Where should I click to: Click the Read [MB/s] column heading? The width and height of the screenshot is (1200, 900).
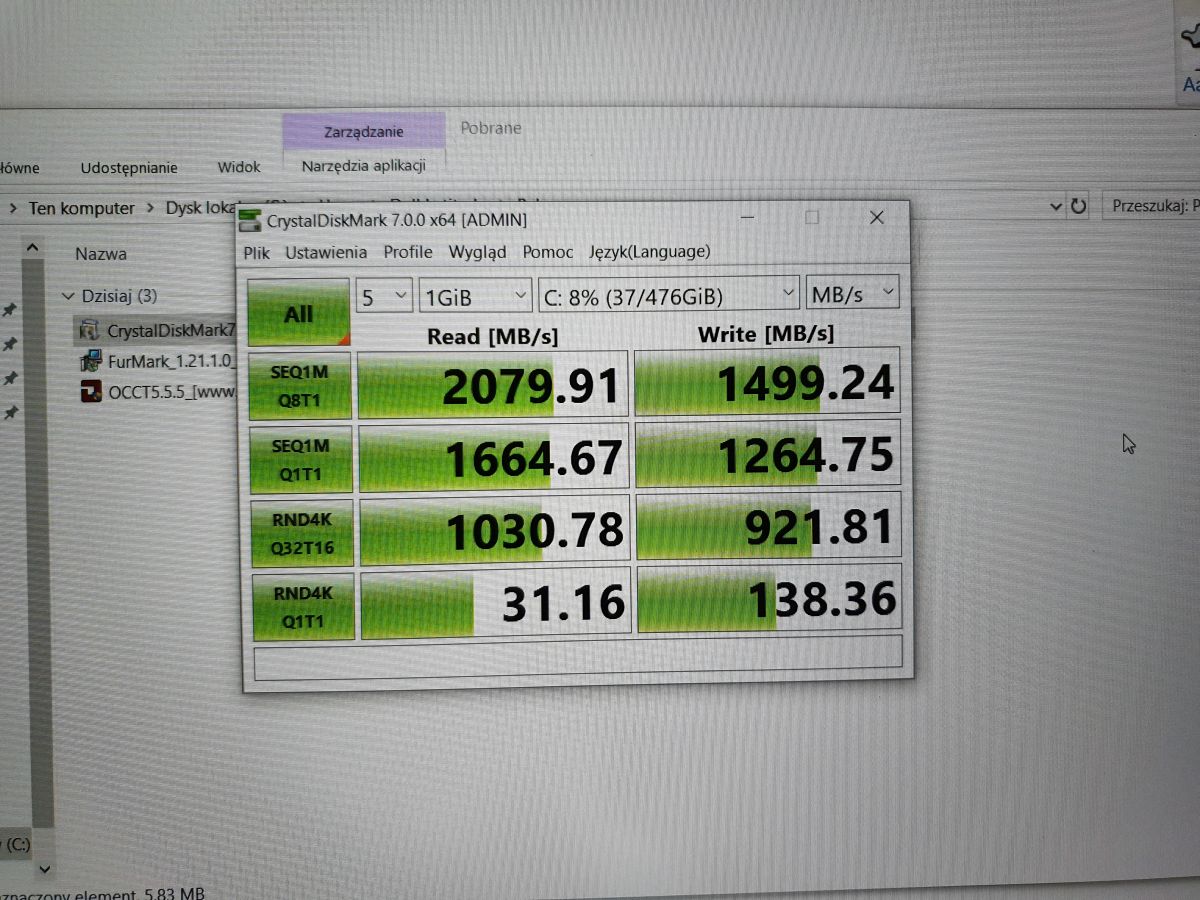pyautogui.click(x=492, y=335)
